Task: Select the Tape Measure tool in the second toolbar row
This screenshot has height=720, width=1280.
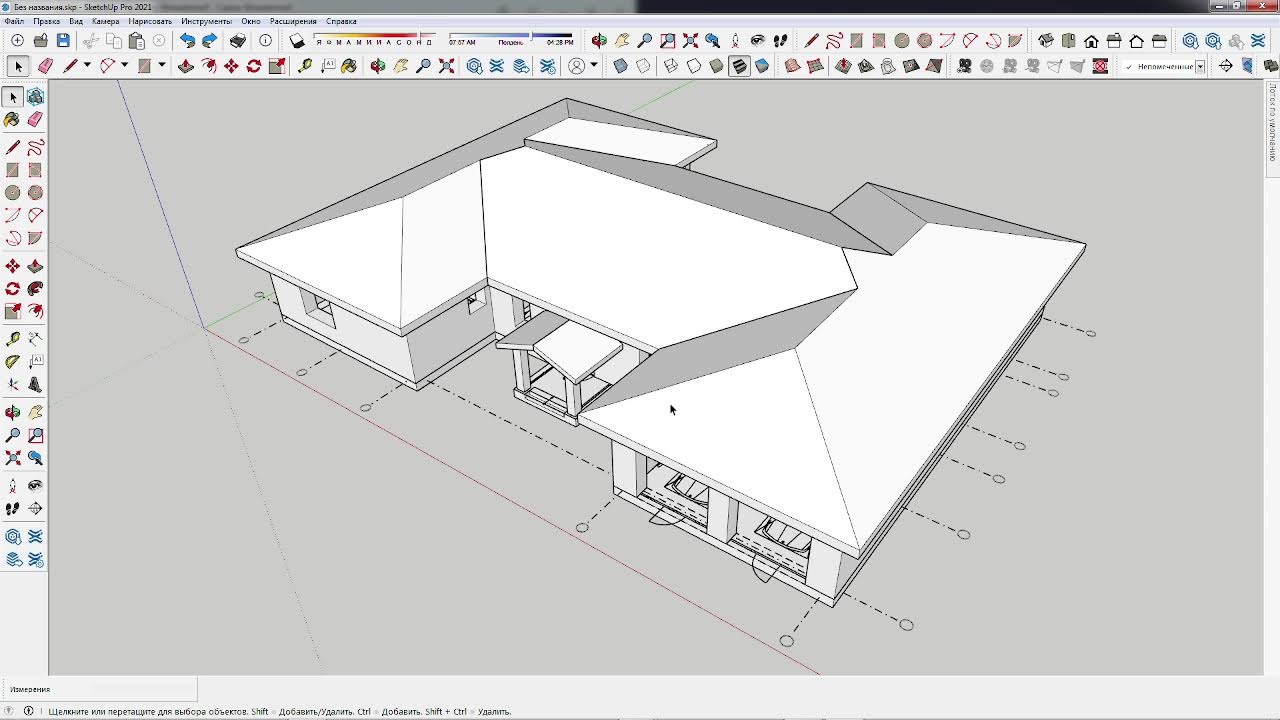Action: click(305, 66)
